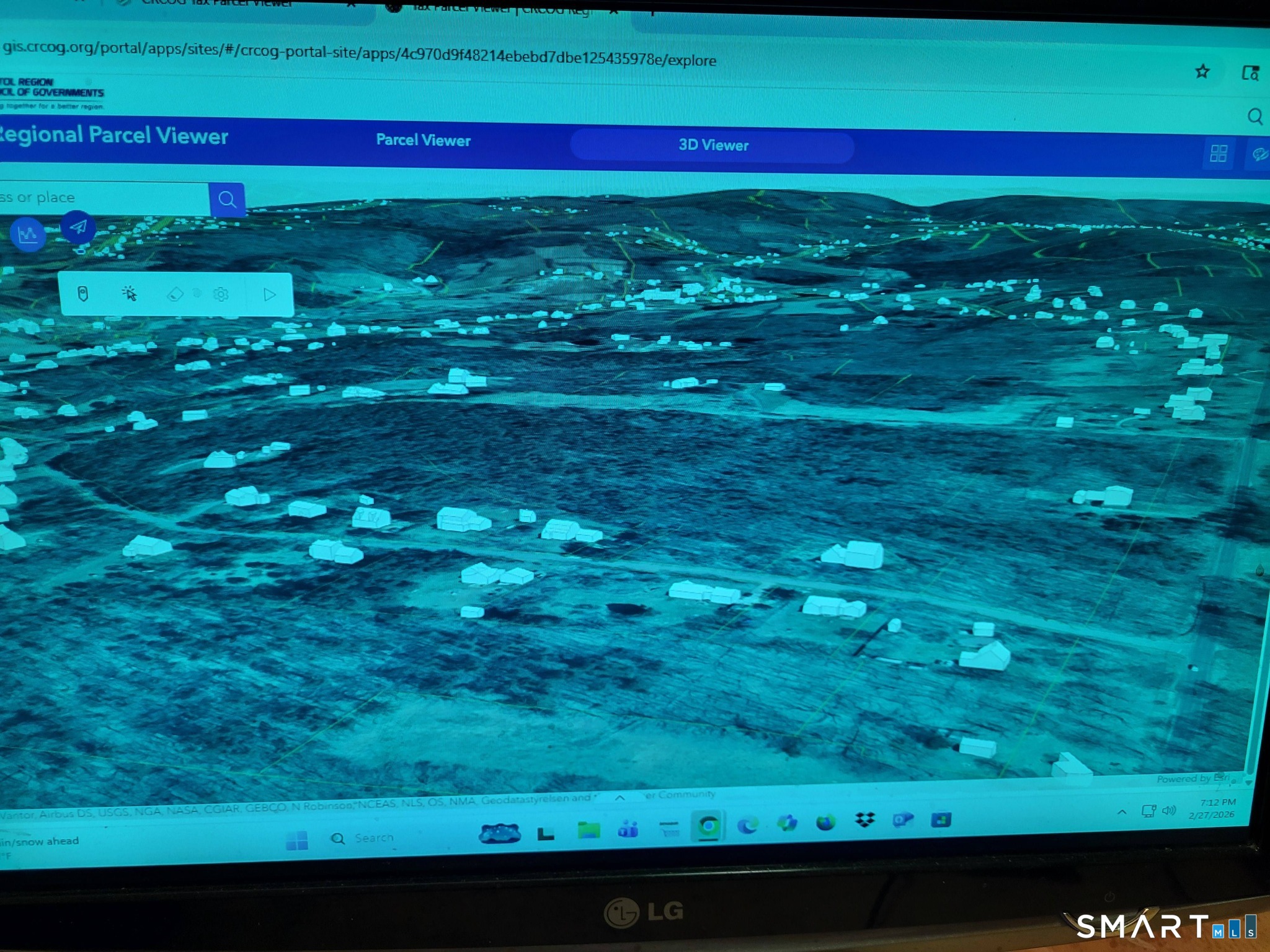Click the address search magnifier button
This screenshot has width=1270, height=952.
click(227, 200)
